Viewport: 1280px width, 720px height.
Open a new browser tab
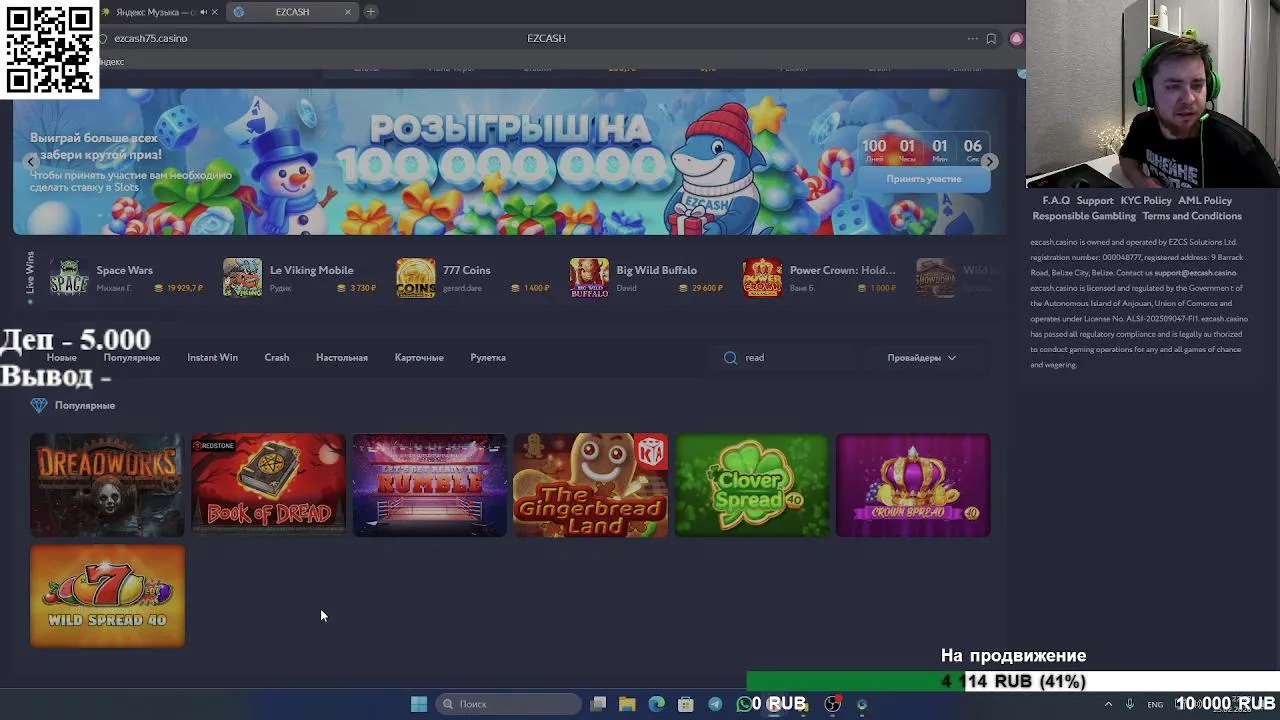(x=370, y=12)
